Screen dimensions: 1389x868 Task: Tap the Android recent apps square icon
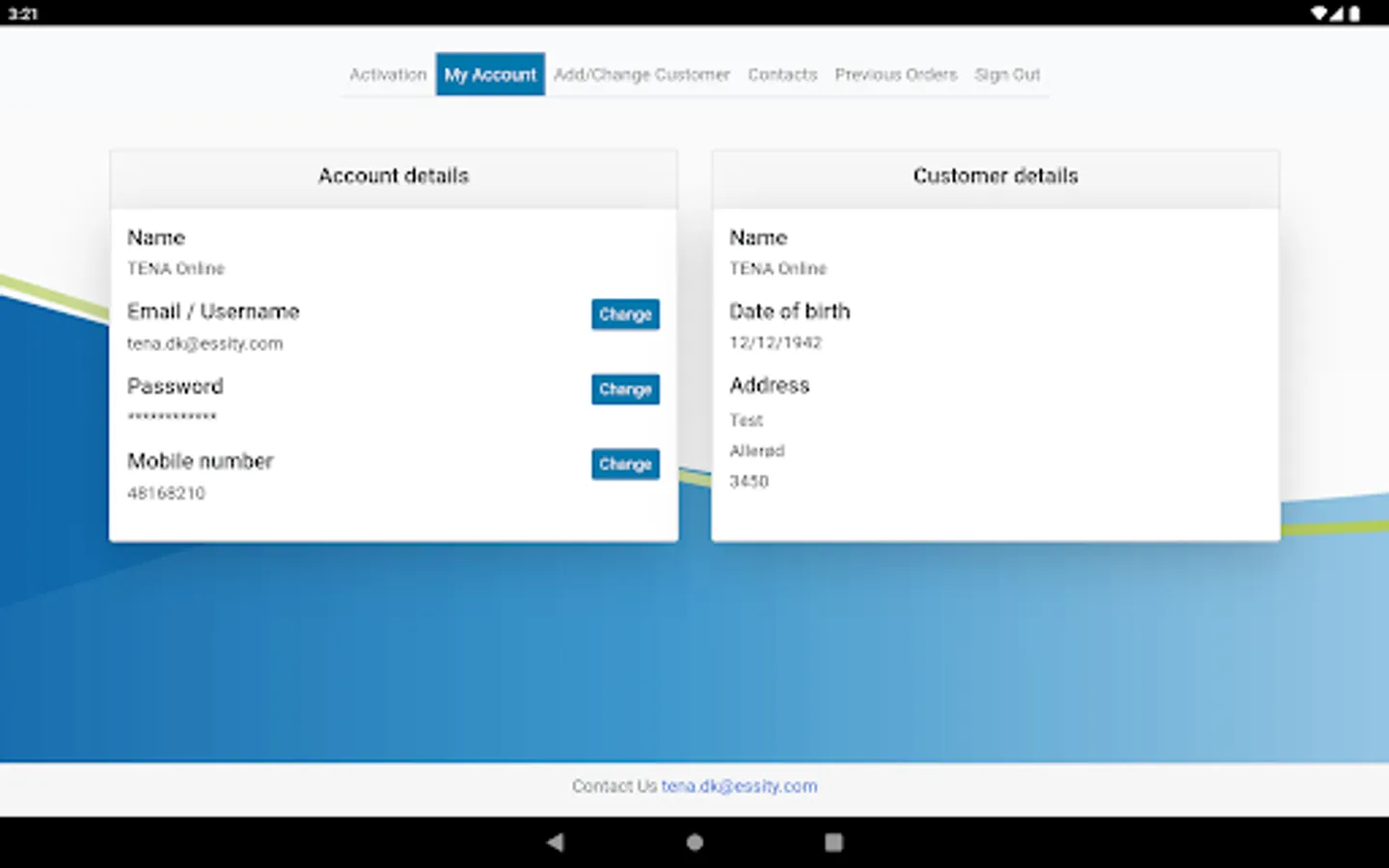pos(833,842)
